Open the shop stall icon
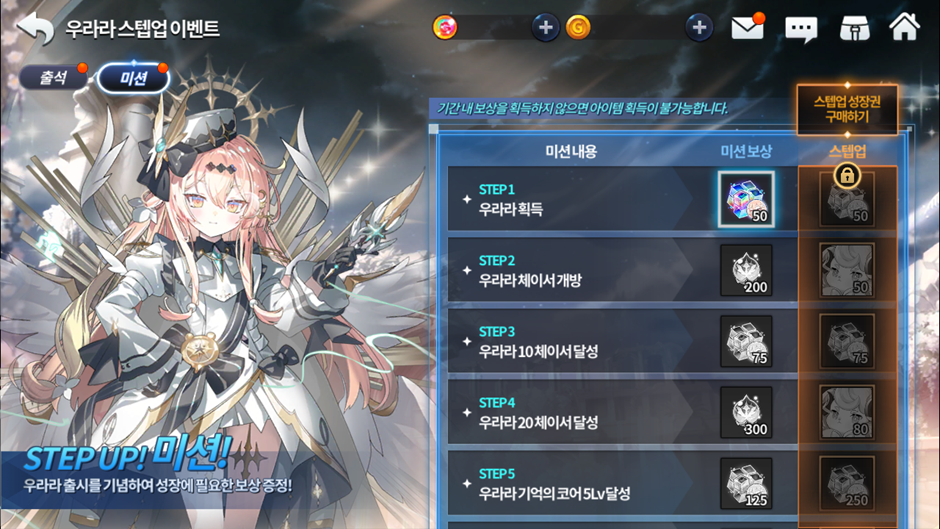Viewport: 940px width, 529px height. 855,28
